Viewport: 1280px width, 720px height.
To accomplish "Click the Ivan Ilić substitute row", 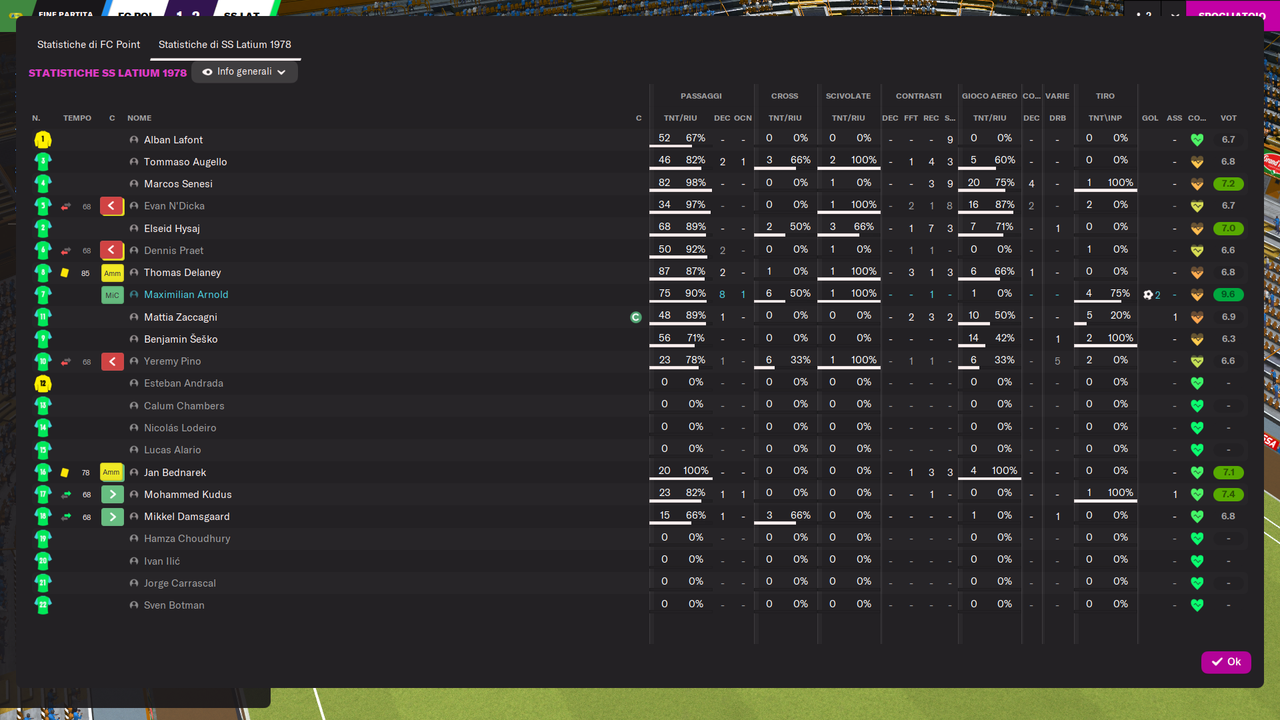I will click(x=639, y=561).
